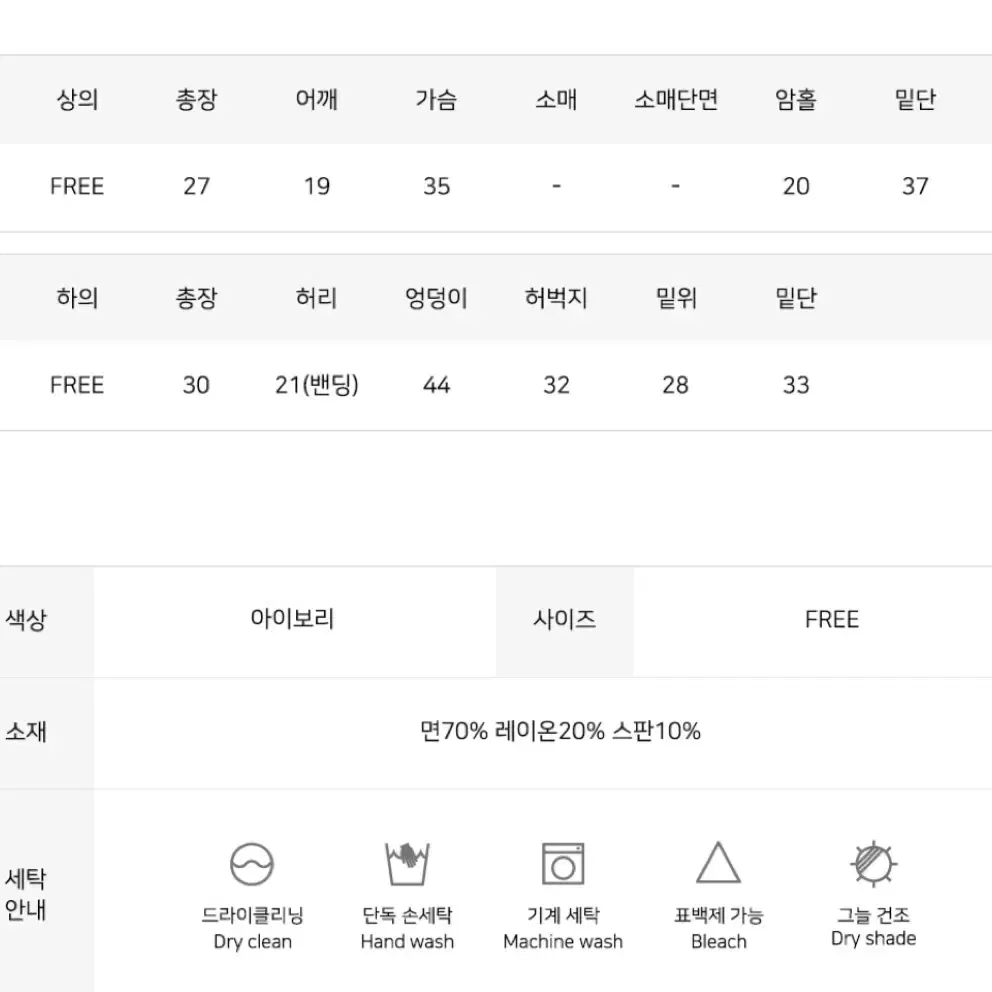Click the 소매단면 column header
This screenshot has width=992, height=992.
point(676,99)
